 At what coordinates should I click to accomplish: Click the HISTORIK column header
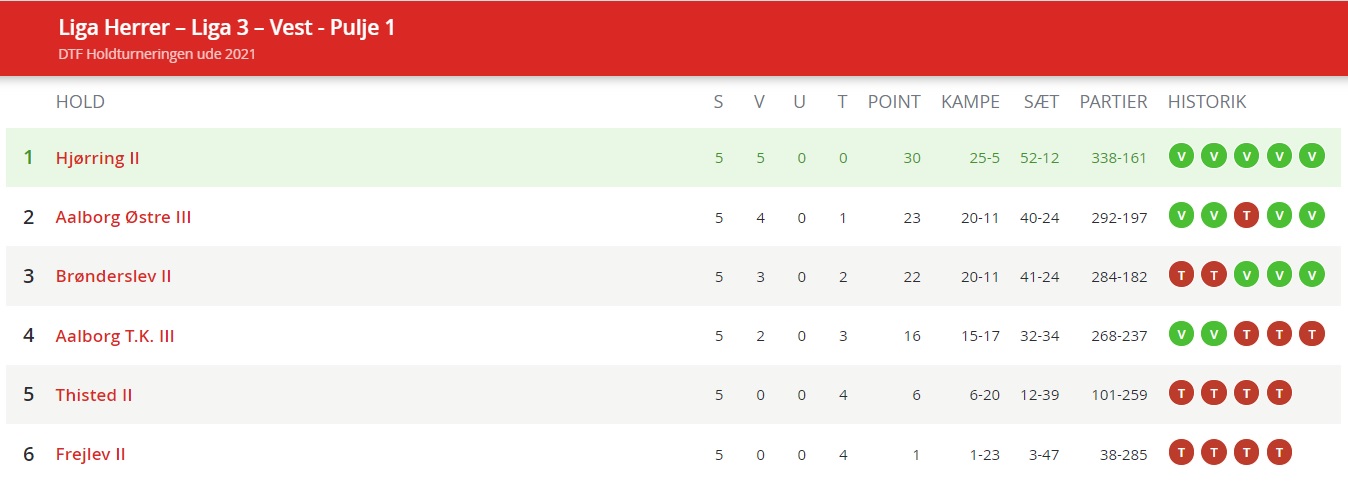(x=1207, y=102)
